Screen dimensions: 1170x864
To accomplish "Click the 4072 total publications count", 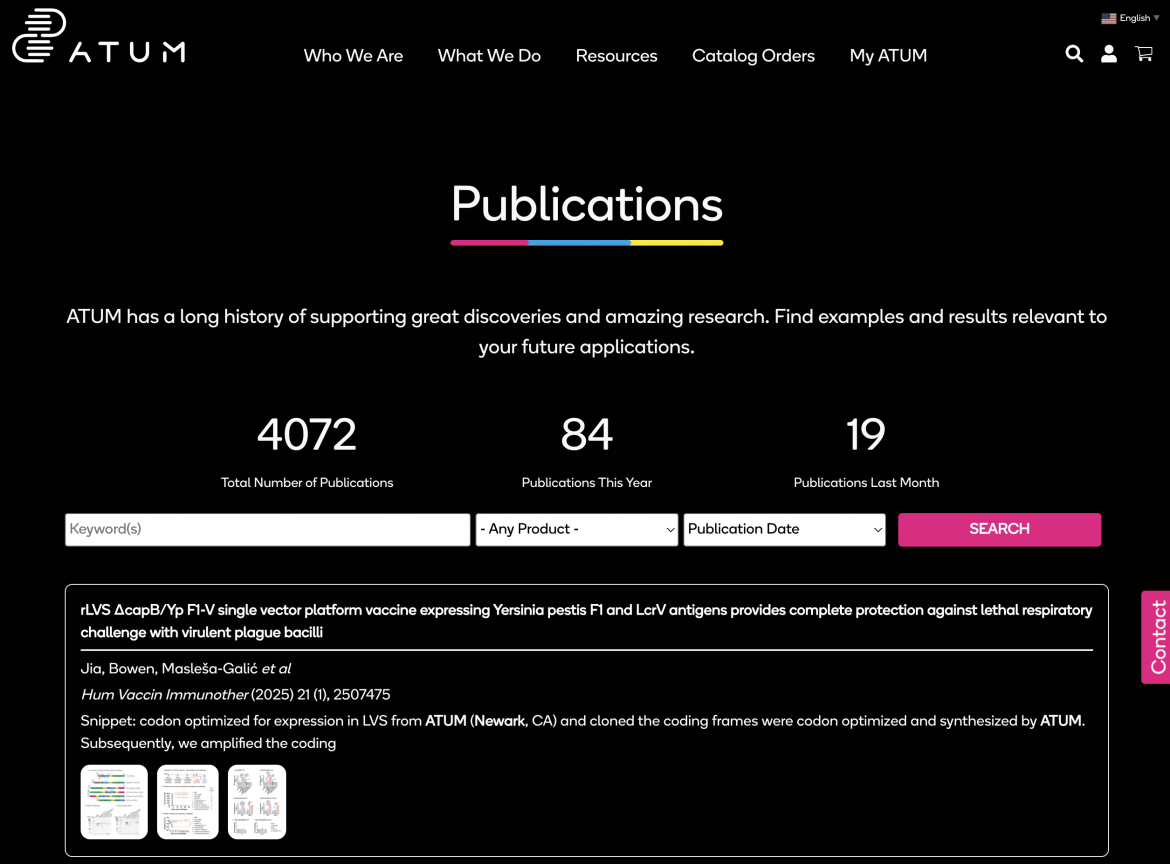I will coord(307,434).
